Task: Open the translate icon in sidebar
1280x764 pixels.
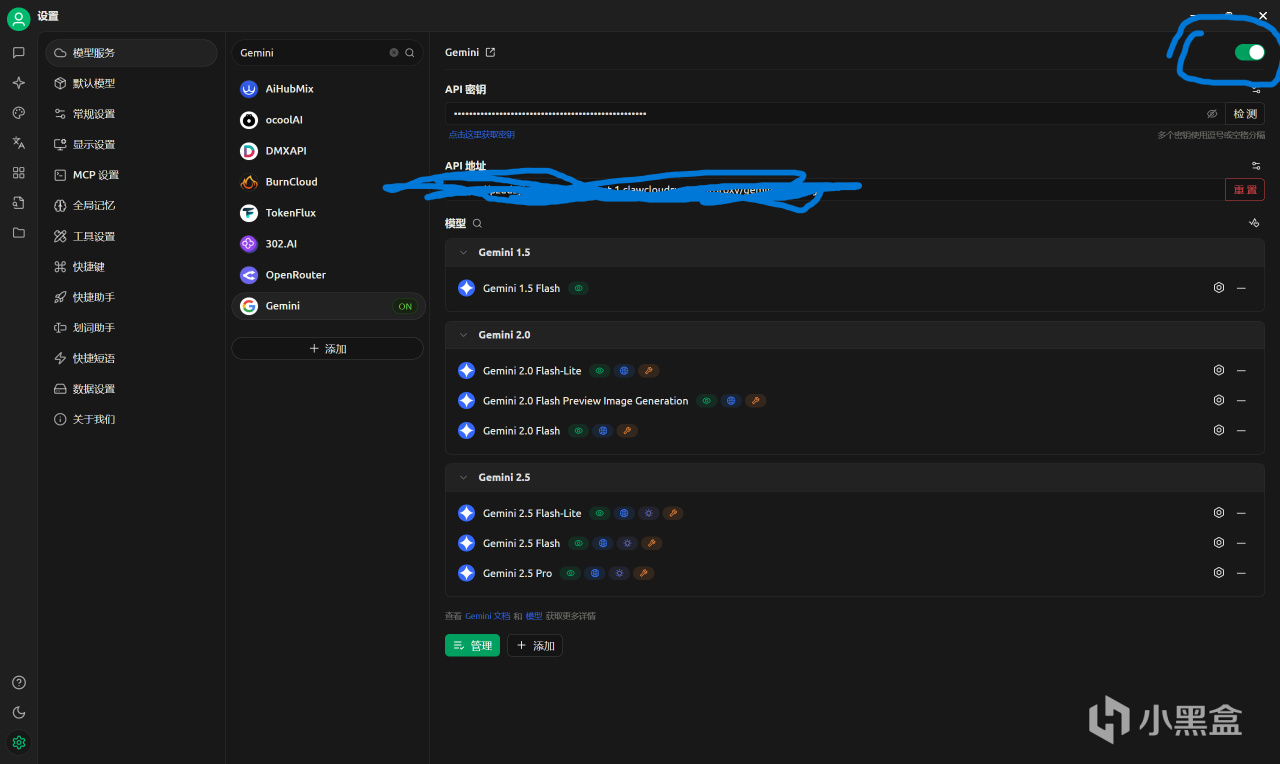Action: point(18,143)
